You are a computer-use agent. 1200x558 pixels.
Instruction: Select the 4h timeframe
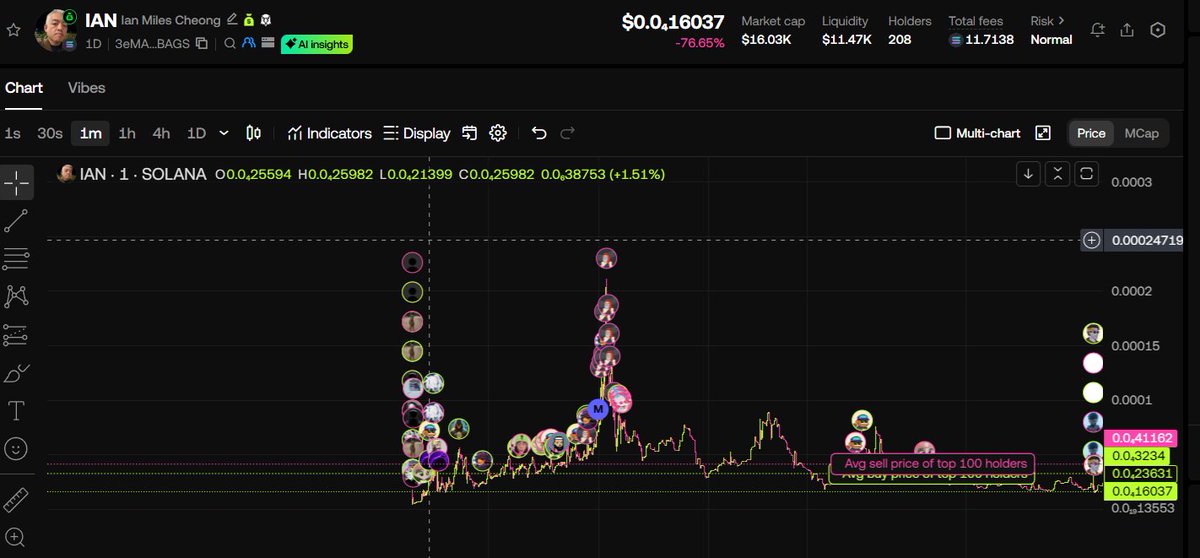161,133
